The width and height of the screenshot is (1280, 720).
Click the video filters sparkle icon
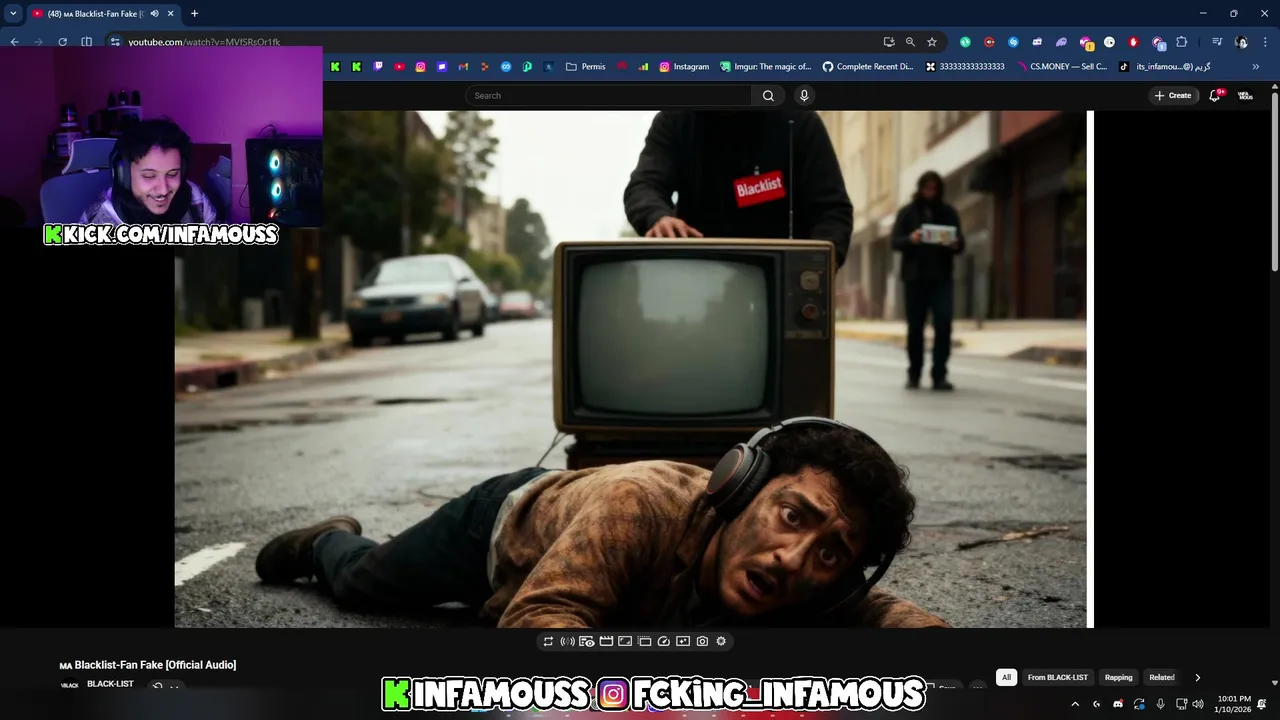(683, 641)
